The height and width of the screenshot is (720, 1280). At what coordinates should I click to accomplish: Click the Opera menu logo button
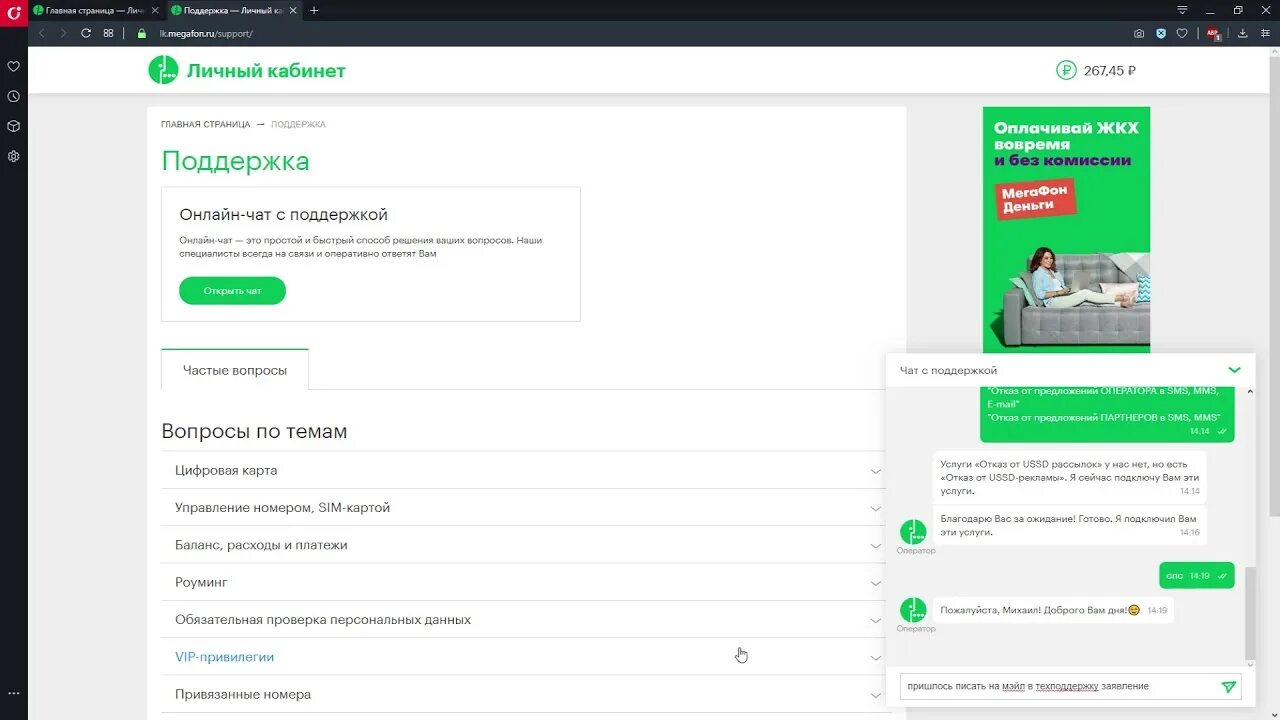point(14,13)
